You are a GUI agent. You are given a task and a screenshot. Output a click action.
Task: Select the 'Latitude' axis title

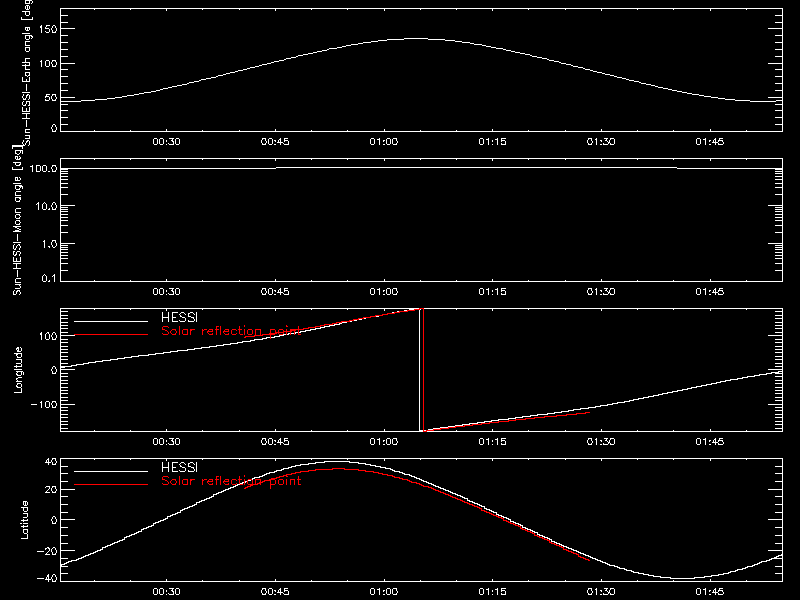click(x=24, y=520)
